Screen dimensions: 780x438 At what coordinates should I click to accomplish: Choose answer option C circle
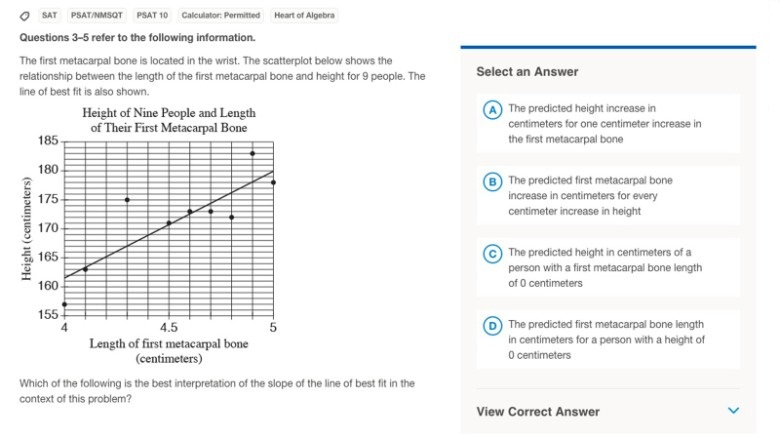coord(492,254)
